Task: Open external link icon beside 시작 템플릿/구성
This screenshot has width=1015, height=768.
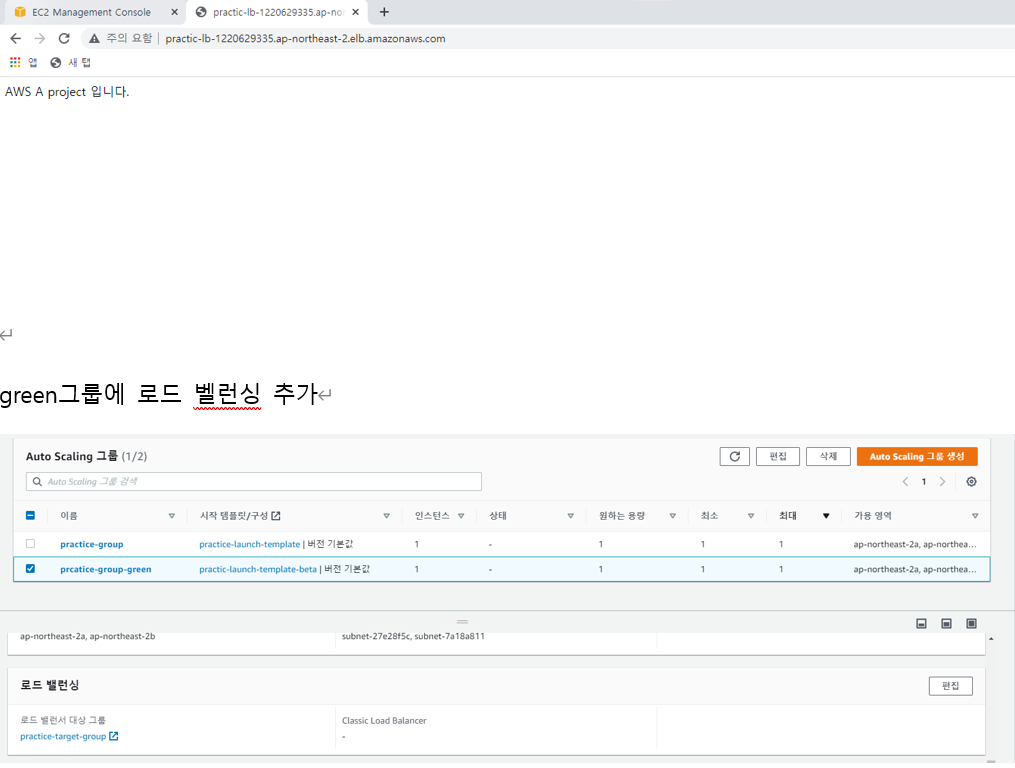Action: click(276, 516)
